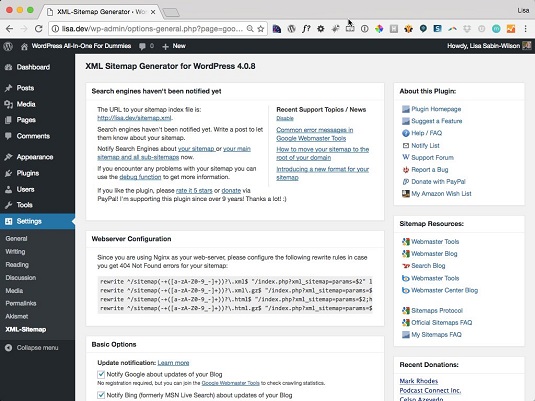This screenshot has height=401, width=535.
Task: Open a new browser tab
Action: tap(171, 13)
